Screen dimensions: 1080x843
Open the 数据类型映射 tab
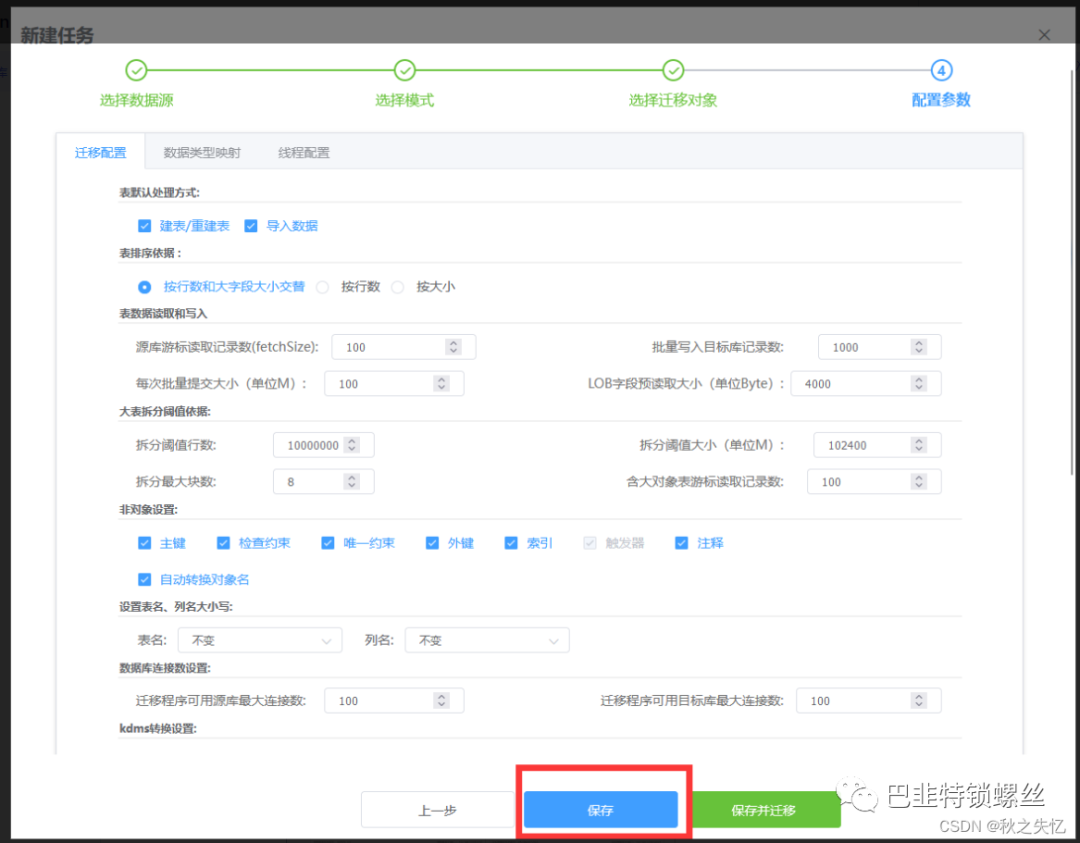(x=202, y=152)
